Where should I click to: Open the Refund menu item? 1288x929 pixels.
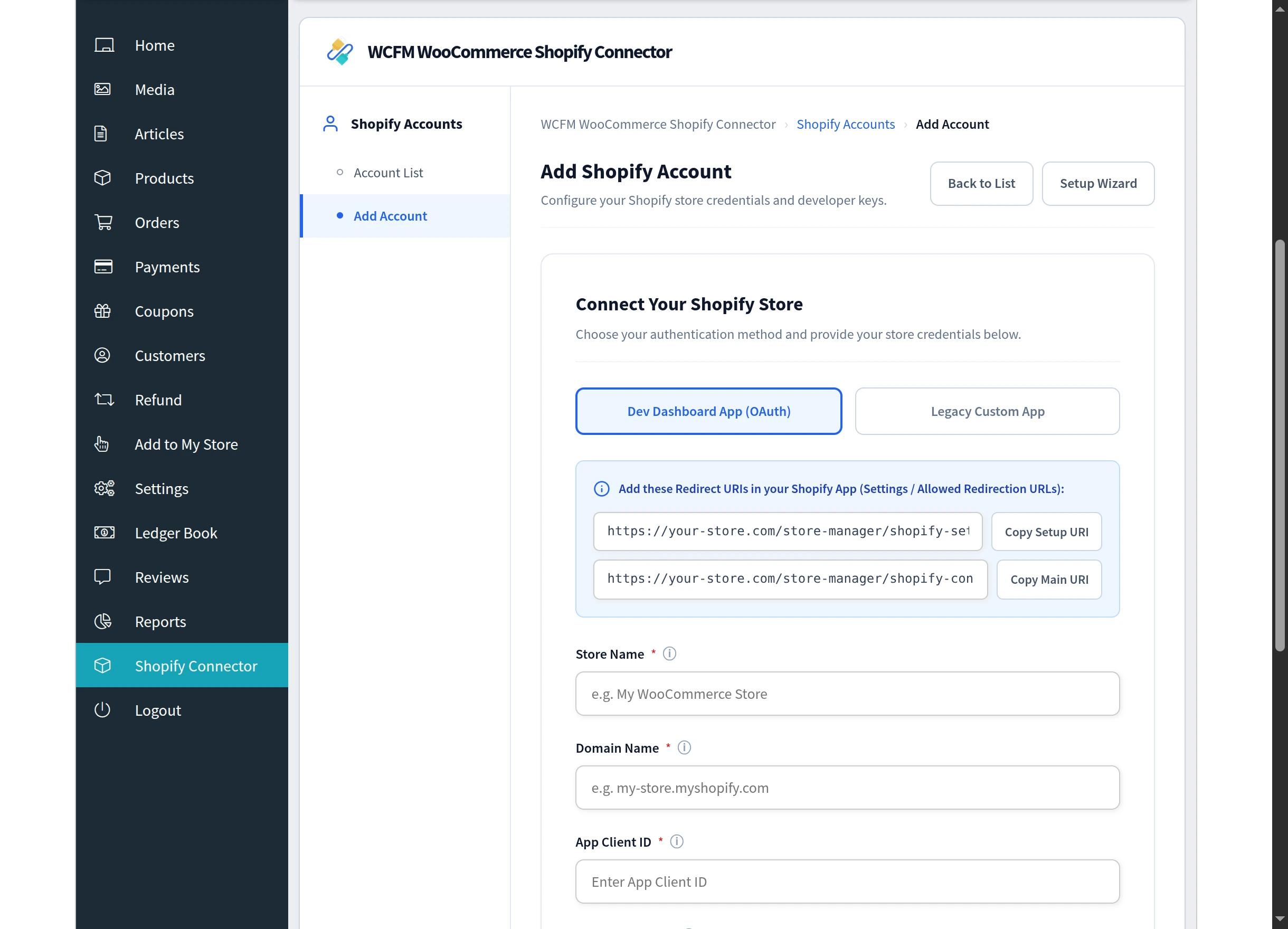click(182, 399)
